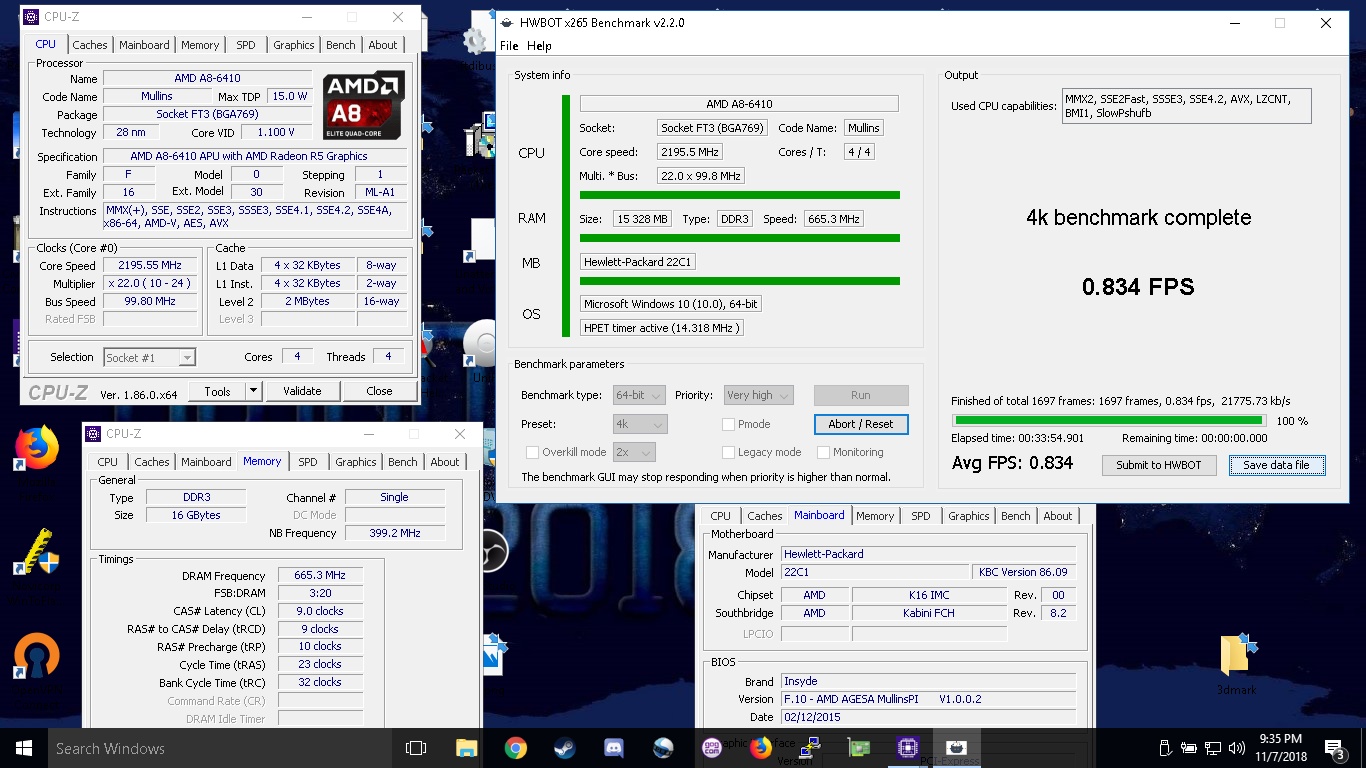Click the AMD A8 processor logo

(x=363, y=105)
